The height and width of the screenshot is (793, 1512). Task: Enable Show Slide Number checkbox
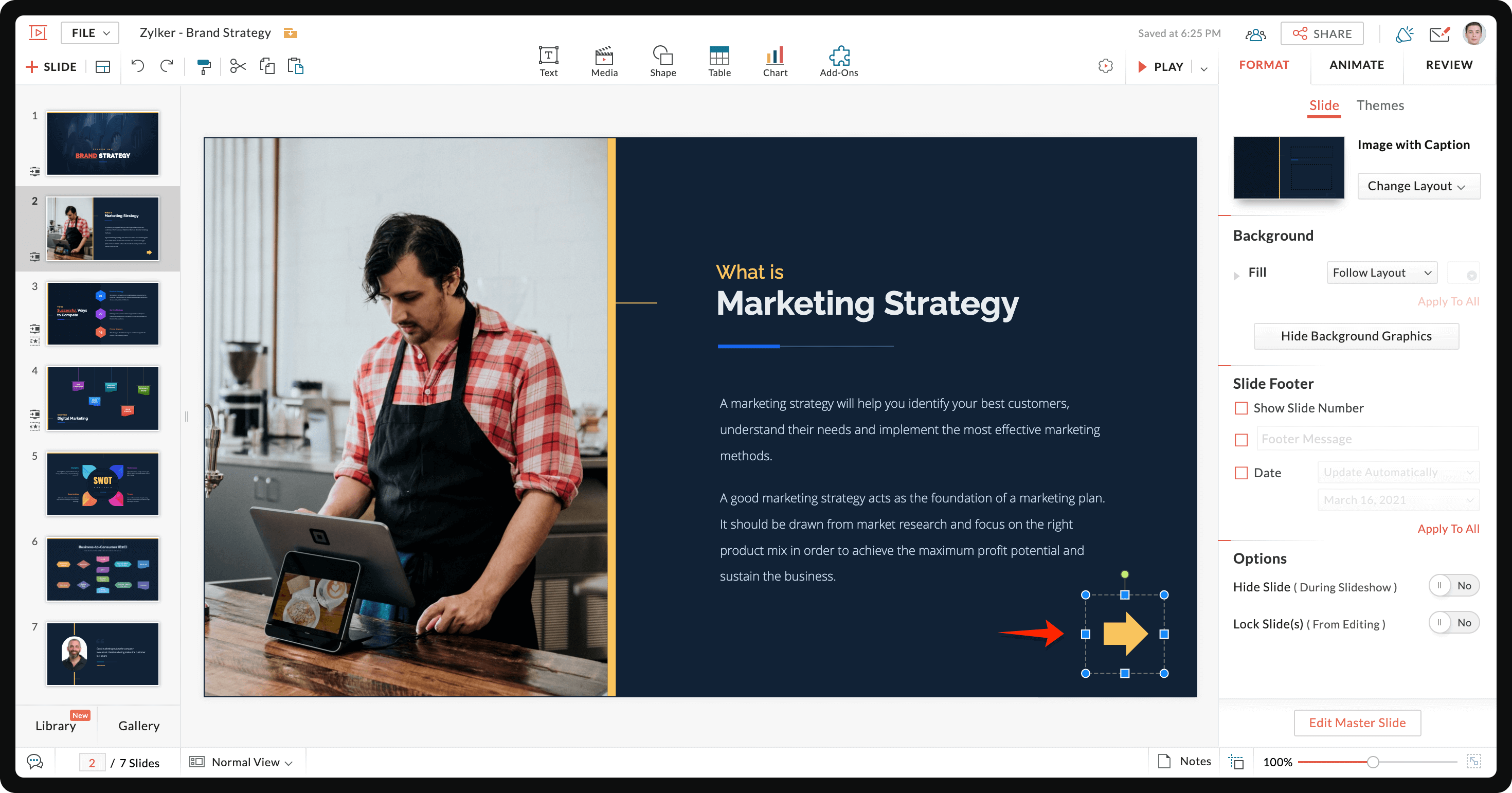click(x=1241, y=408)
